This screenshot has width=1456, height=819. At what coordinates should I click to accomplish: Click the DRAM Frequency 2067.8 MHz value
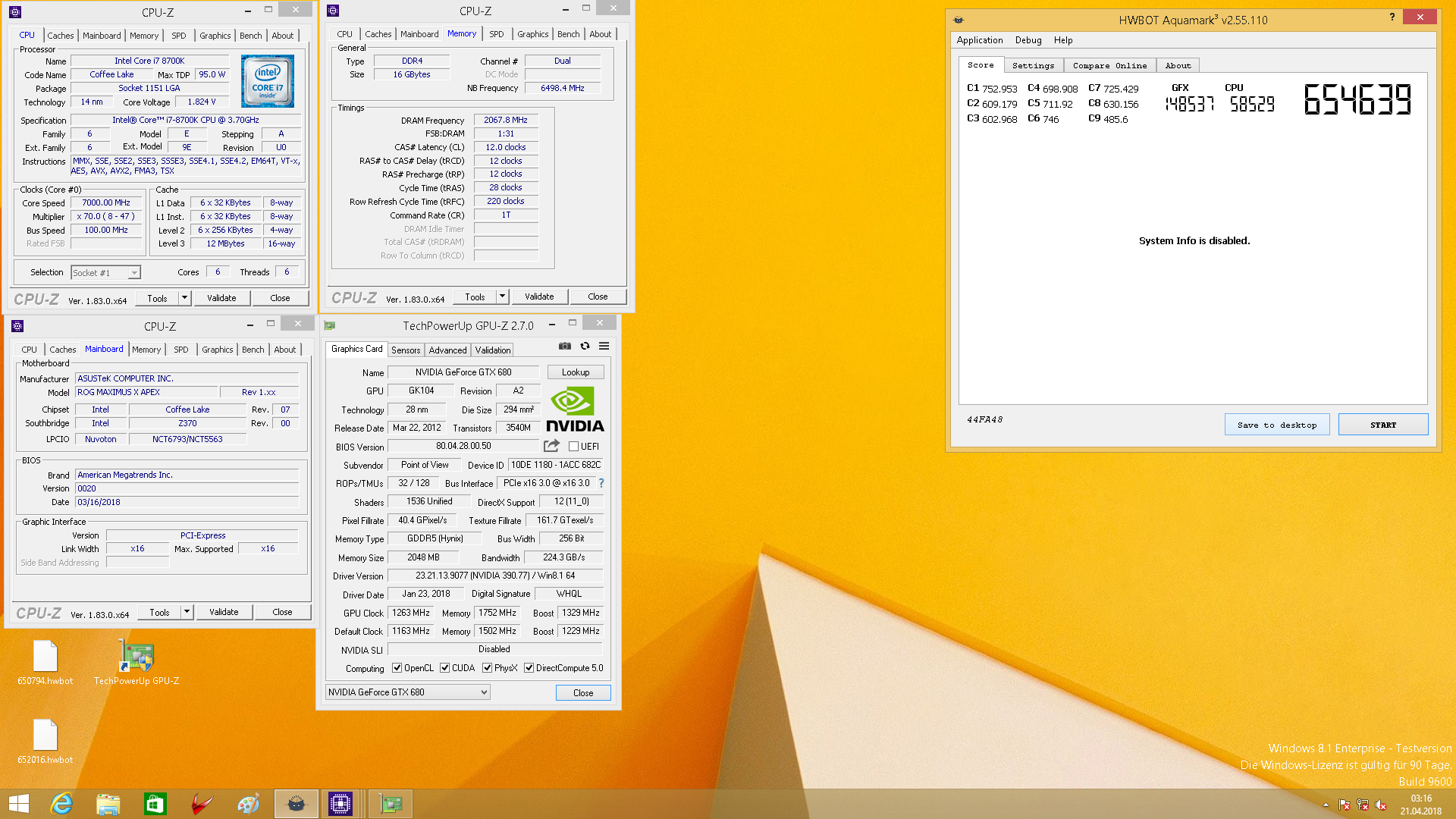pyautogui.click(x=506, y=120)
